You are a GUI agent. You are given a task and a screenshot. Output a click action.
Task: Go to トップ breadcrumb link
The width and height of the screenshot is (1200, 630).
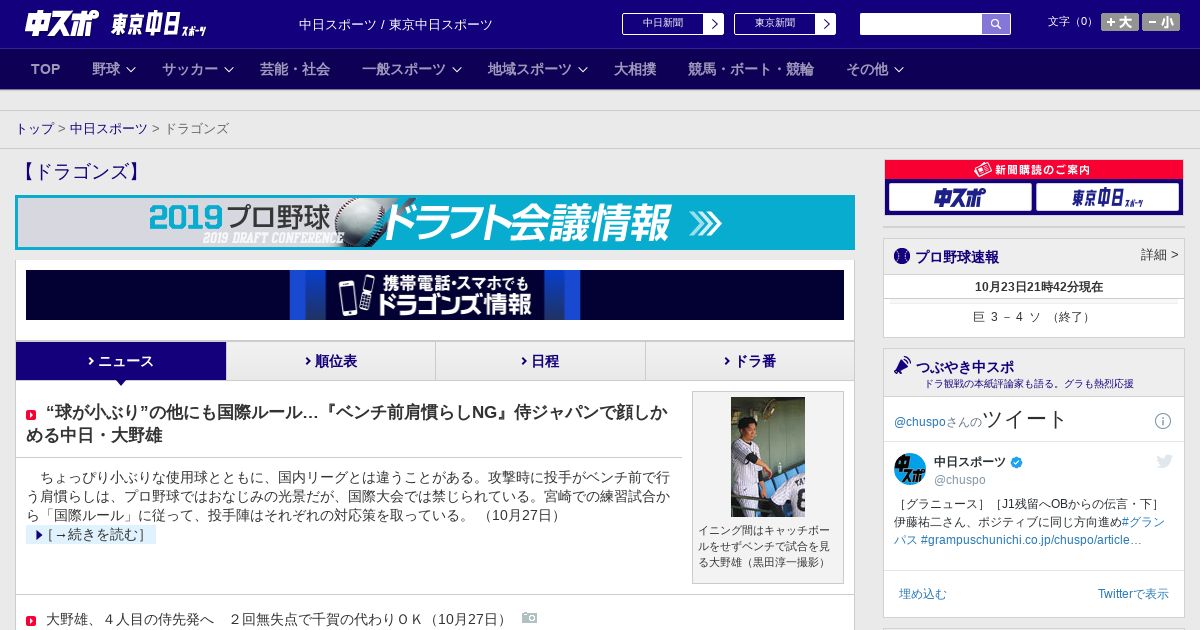pos(35,129)
